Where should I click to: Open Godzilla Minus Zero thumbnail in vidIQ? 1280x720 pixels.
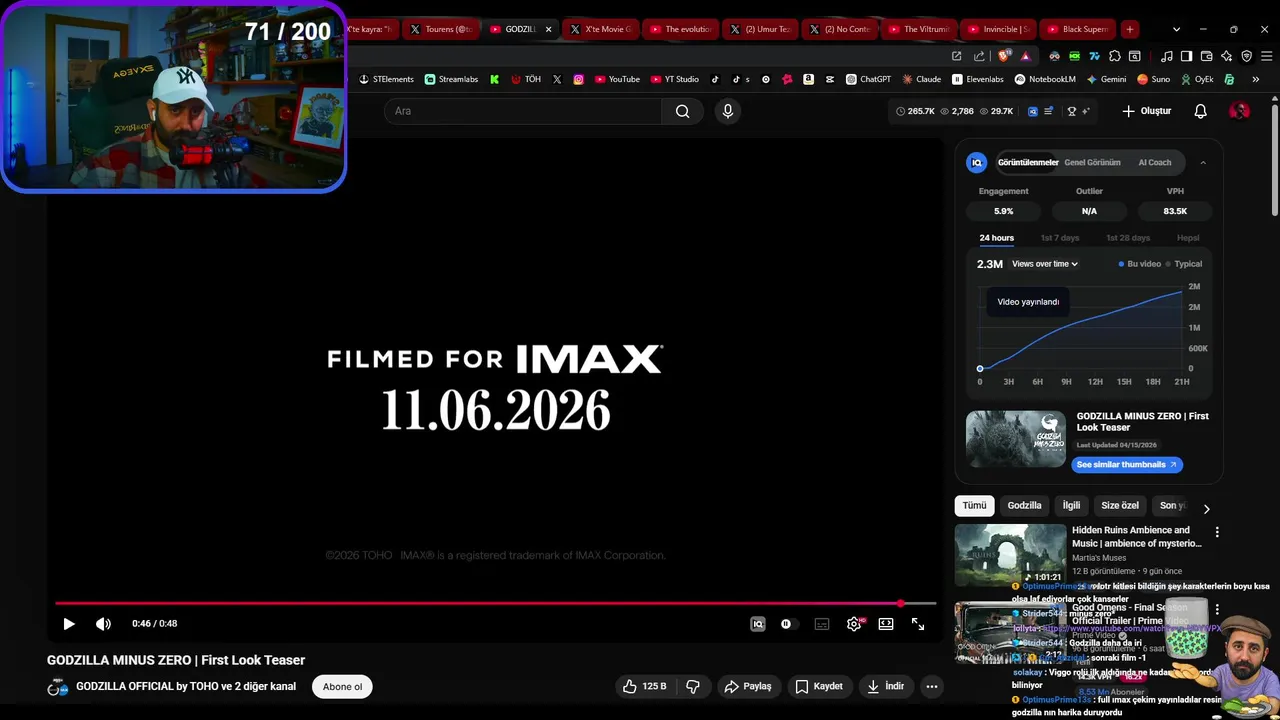(1016, 439)
